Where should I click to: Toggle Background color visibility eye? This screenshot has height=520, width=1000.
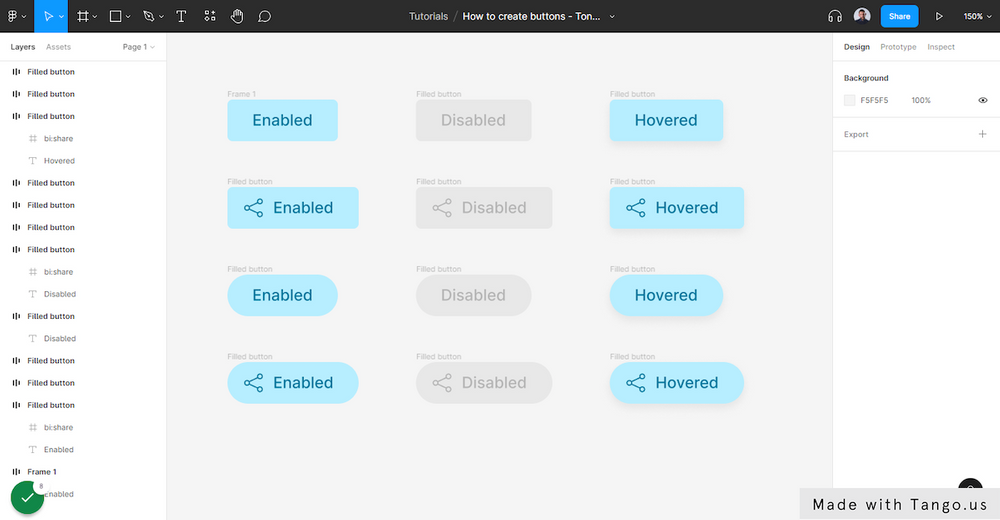tap(983, 100)
